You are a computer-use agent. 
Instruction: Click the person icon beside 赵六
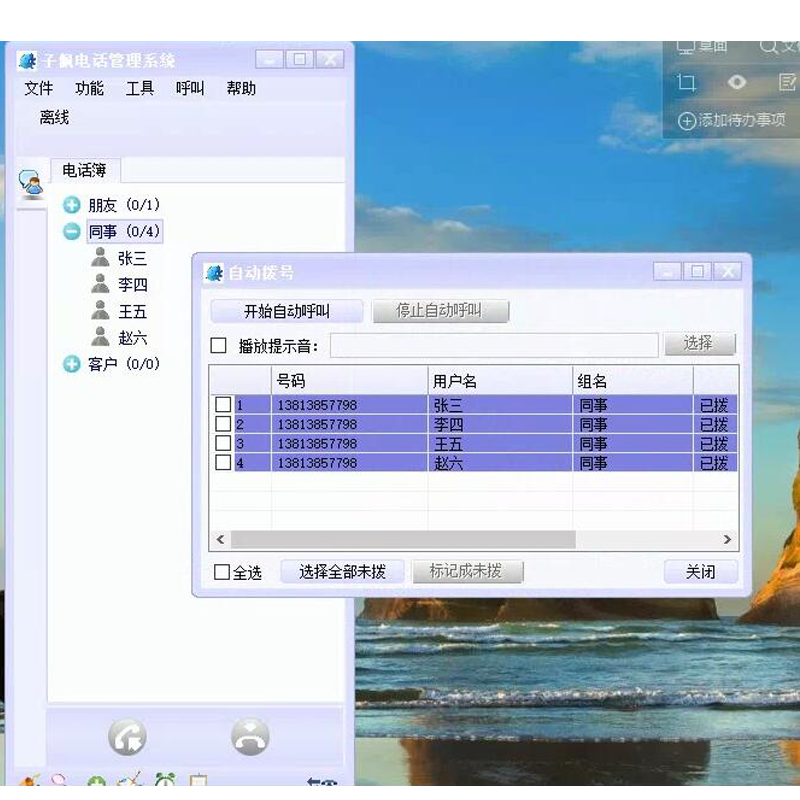100,337
